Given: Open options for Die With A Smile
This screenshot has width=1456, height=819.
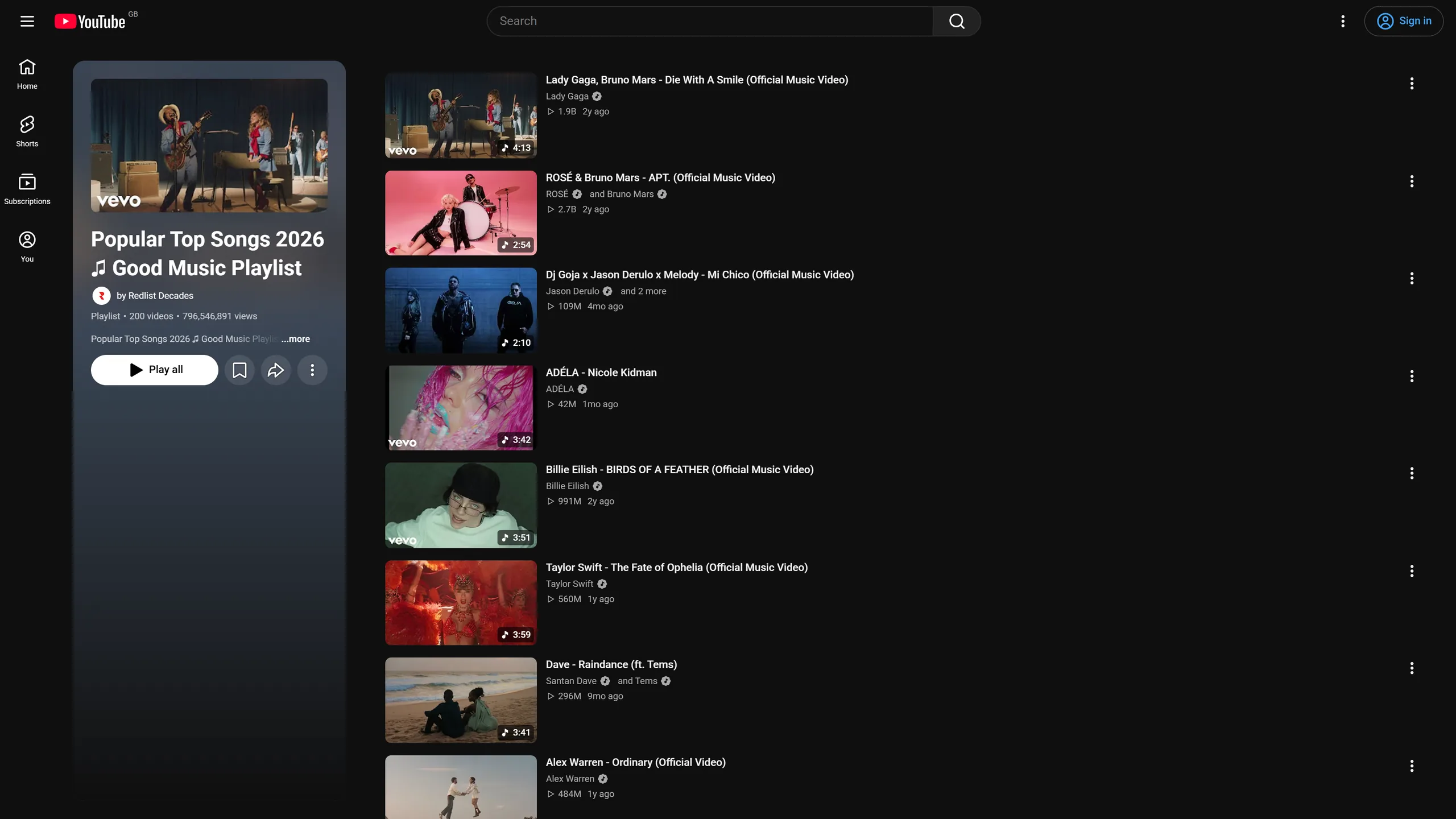Looking at the screenshot, I should coord(1412,84).
